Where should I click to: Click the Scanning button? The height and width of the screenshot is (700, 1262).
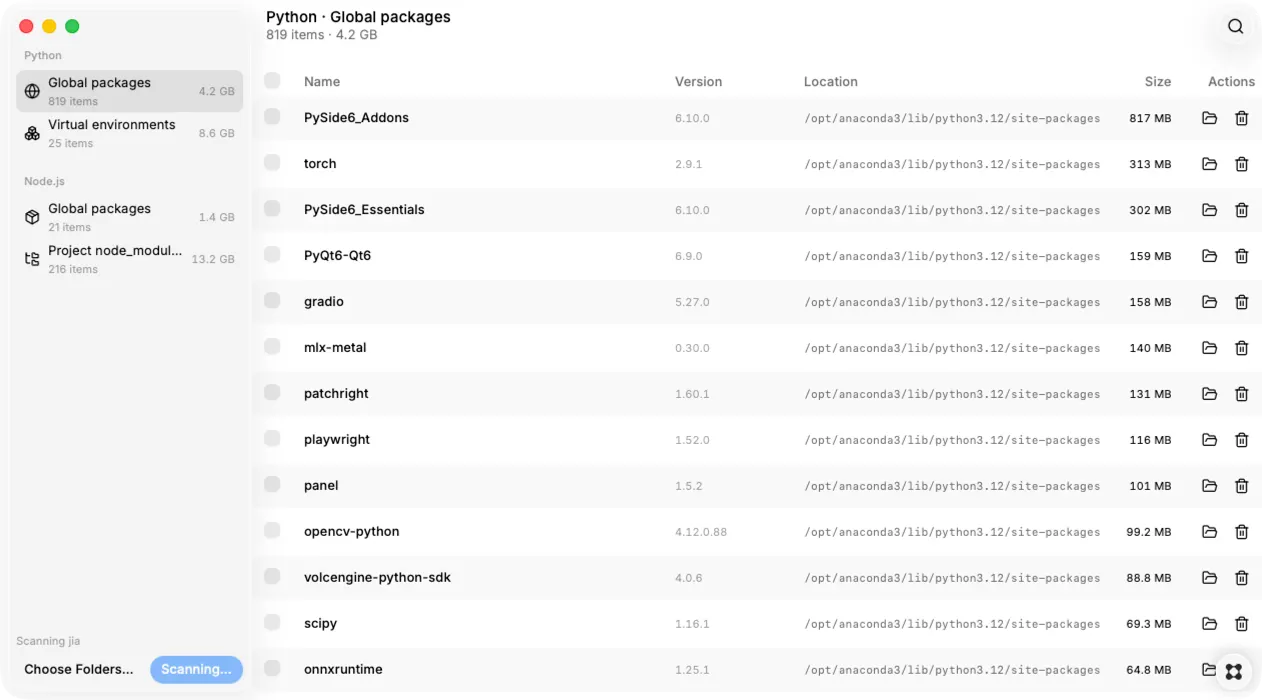pos(196,669)
